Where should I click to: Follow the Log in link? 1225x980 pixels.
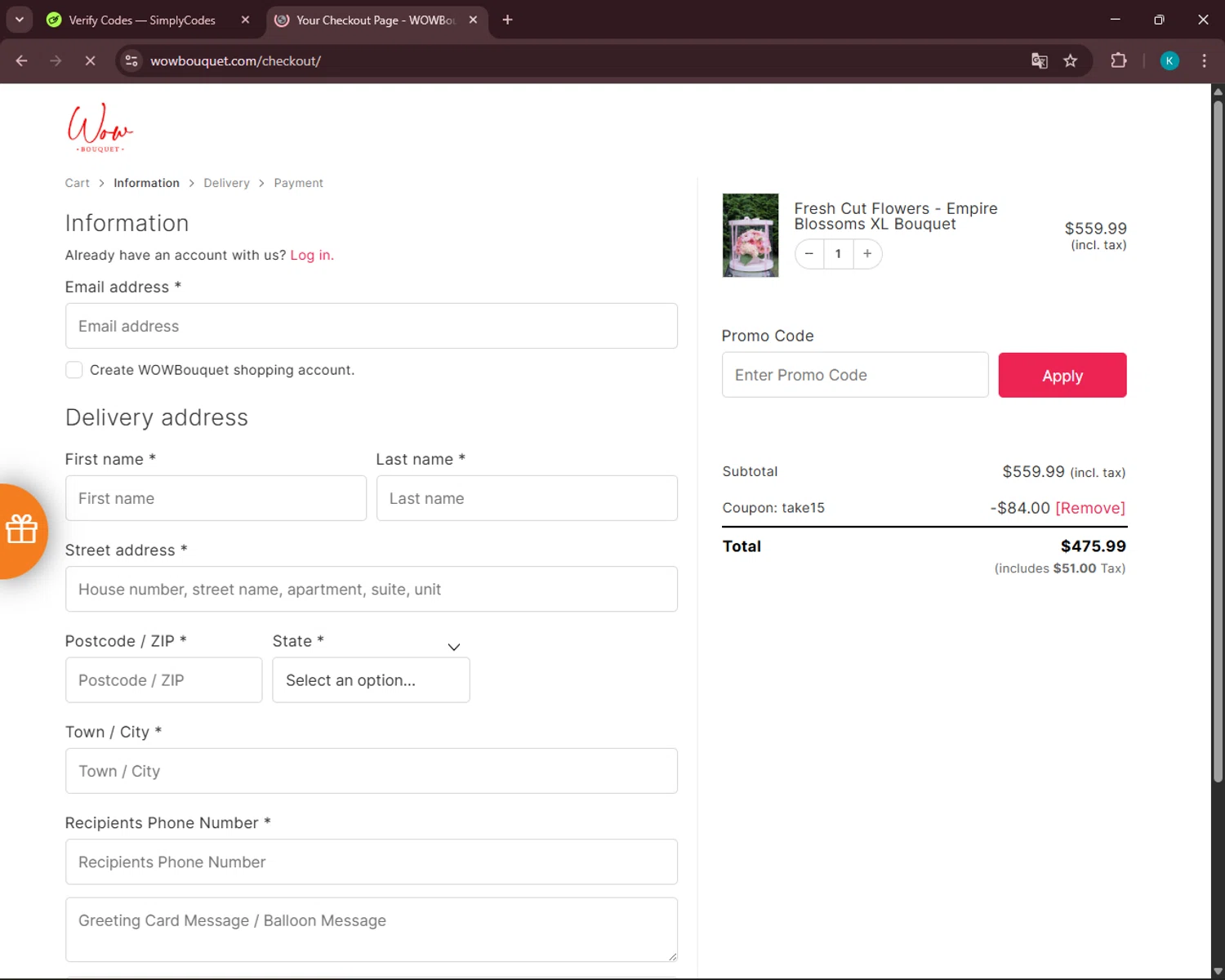[x=312, y=255]
